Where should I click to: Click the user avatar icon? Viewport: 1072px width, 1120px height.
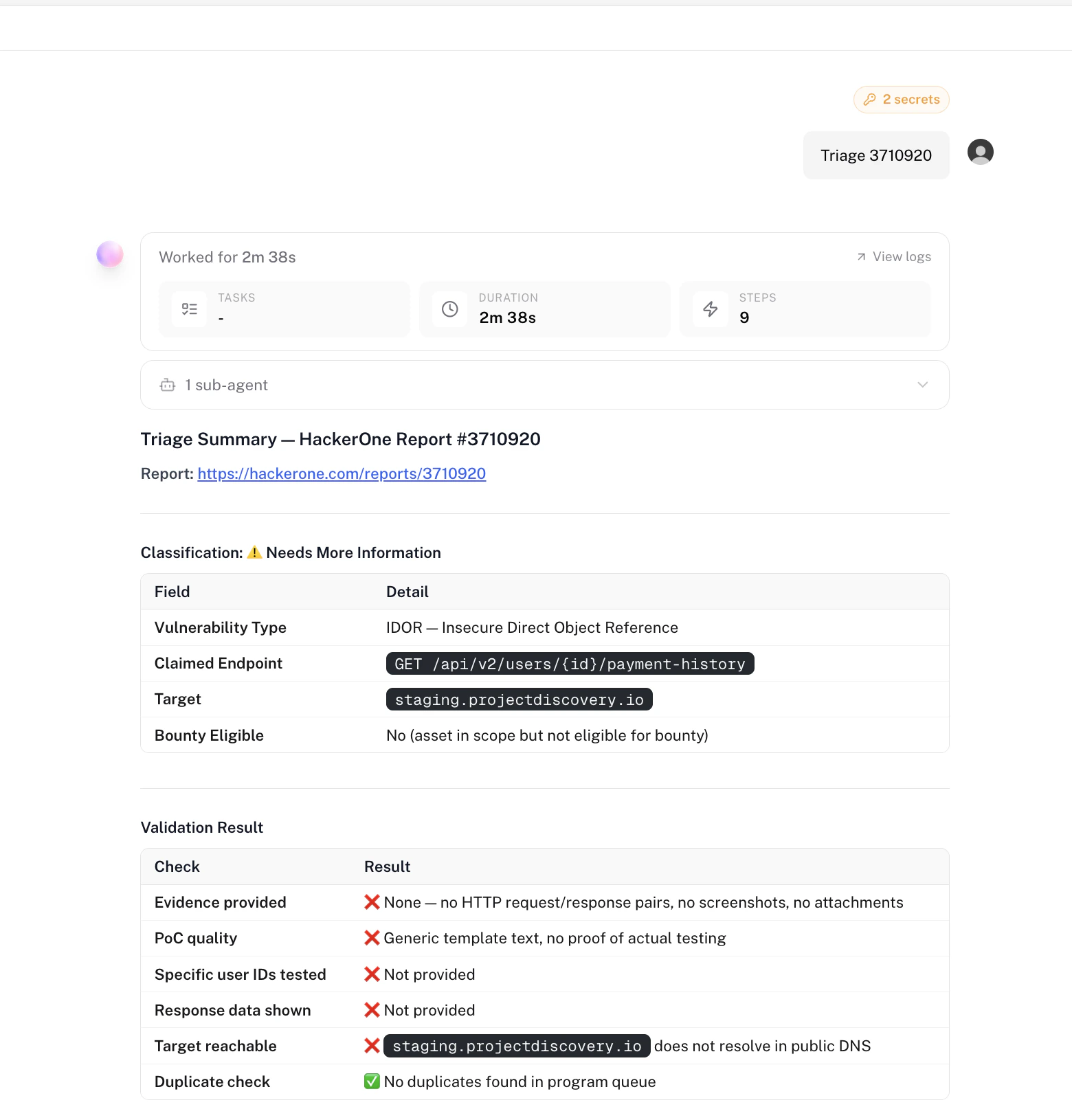point(980,152)
